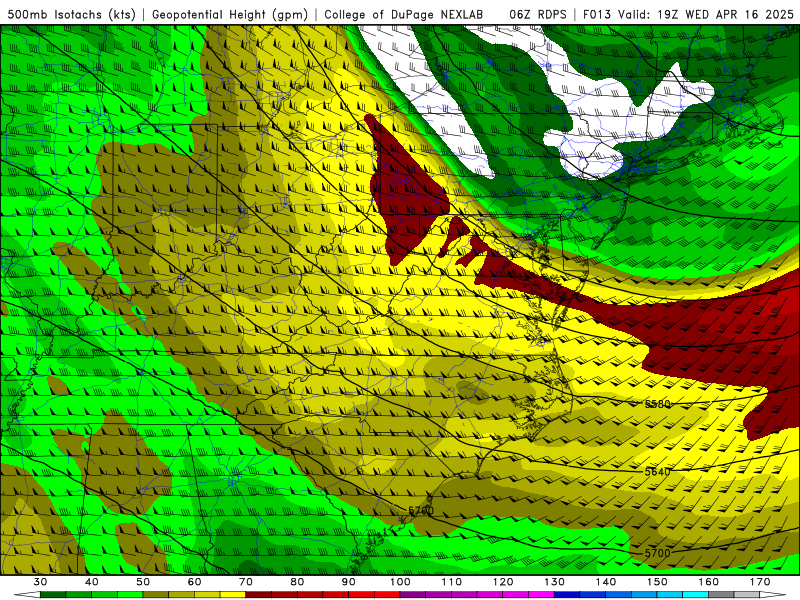Click the 120 value on the legend
The image size is (800, 600).
(x=503, y=582)
